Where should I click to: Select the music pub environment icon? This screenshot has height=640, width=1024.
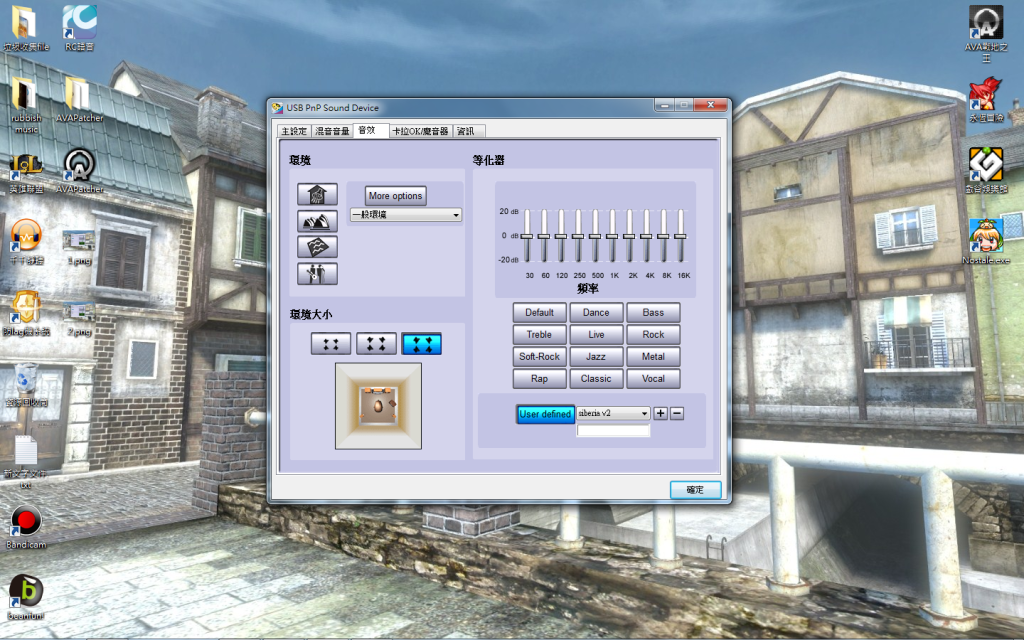point(317,273)
